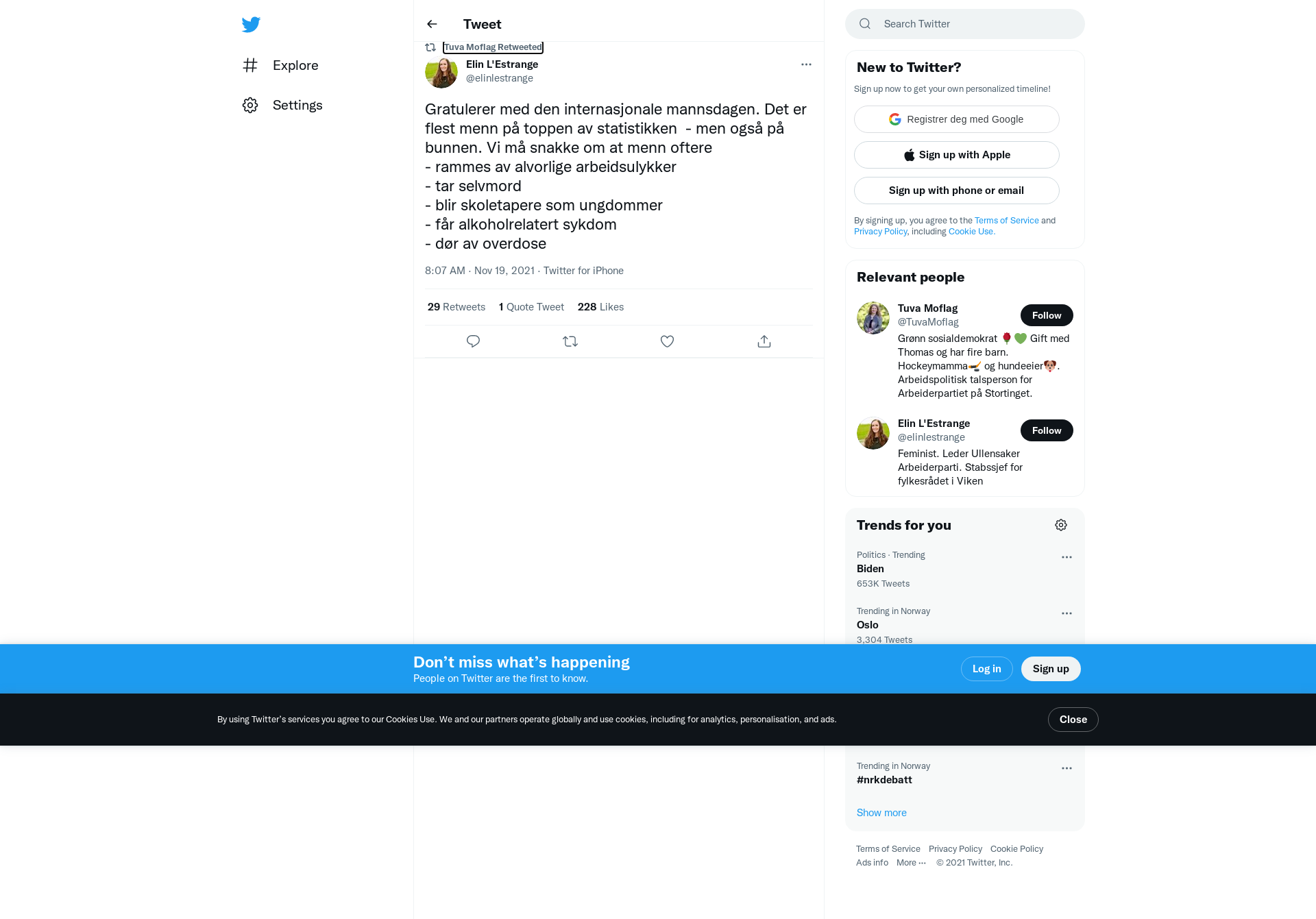
Task: Open Elin L'Estrange's tweet avatar
Action: pyautogui.click(x=441, y=71)
